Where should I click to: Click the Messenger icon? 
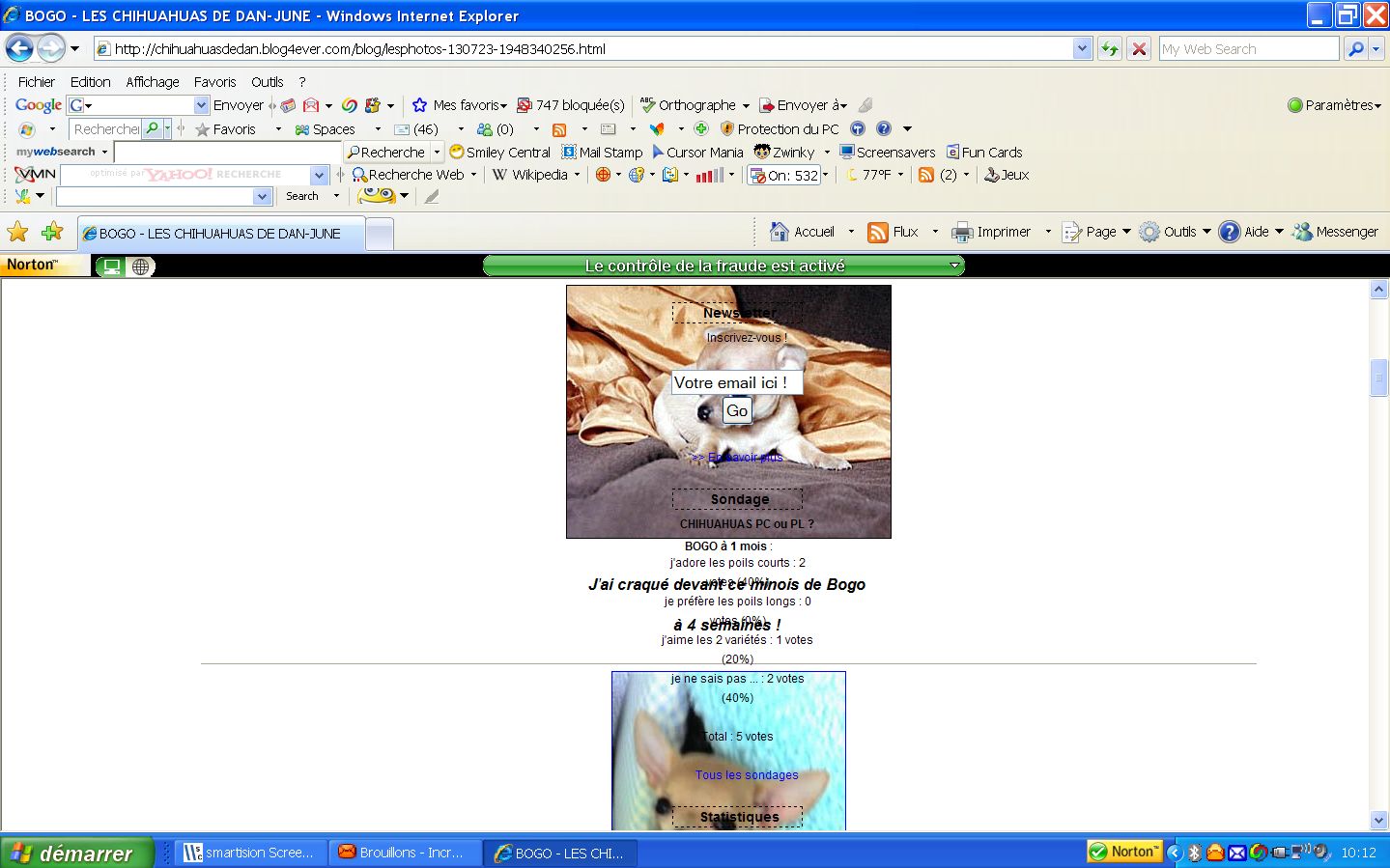click(x=1303, y=232)
